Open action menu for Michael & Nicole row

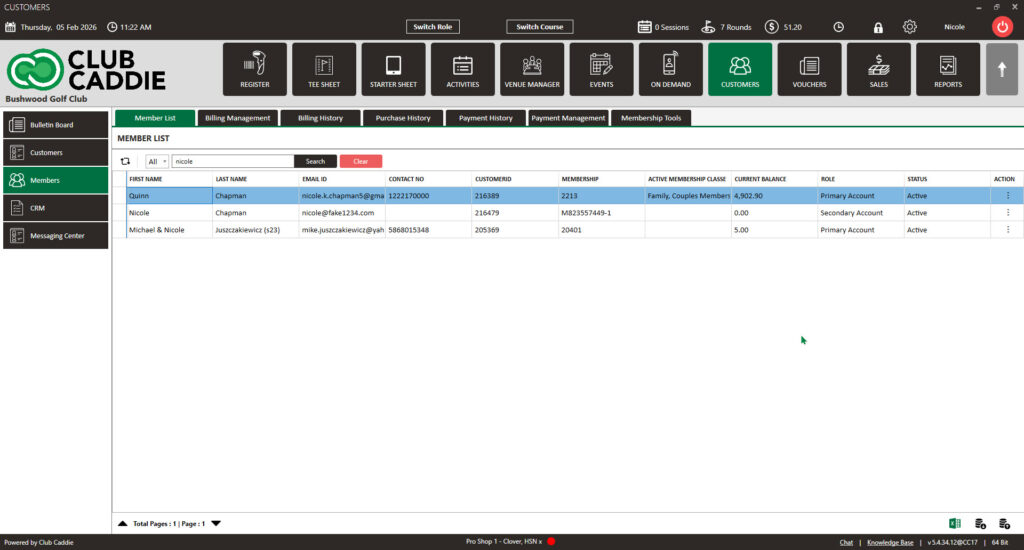pos(1007,230)
